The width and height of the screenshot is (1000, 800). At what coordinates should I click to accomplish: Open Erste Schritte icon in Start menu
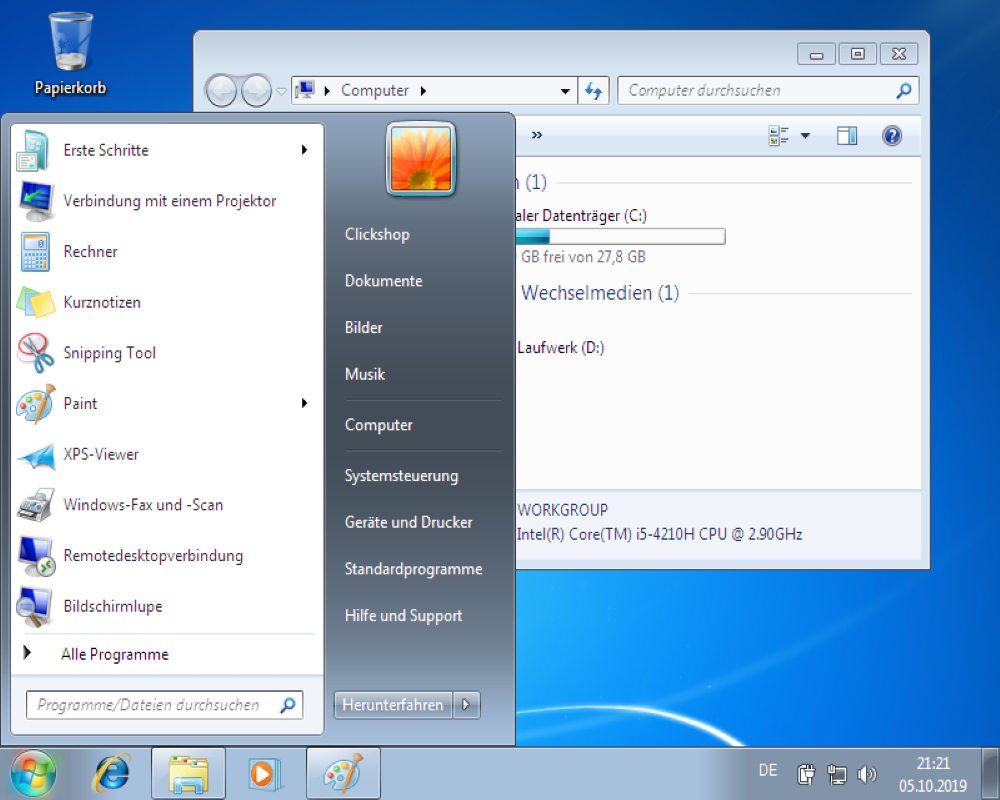(x=34, y=151)
